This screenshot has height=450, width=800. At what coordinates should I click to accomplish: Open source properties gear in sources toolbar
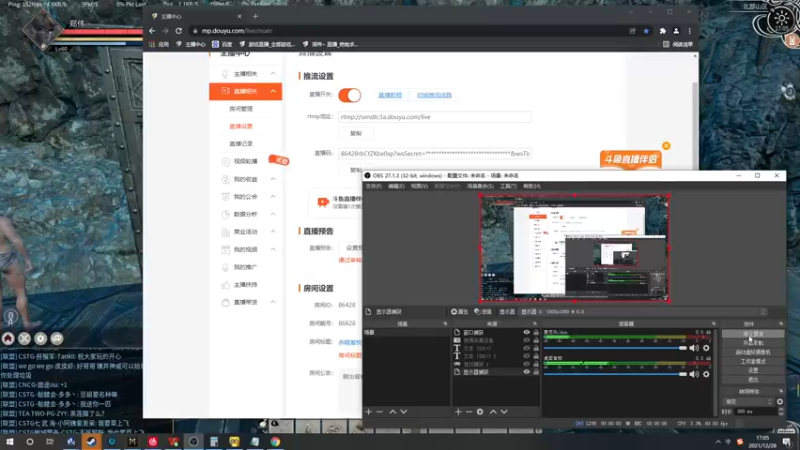coord(480,412)
